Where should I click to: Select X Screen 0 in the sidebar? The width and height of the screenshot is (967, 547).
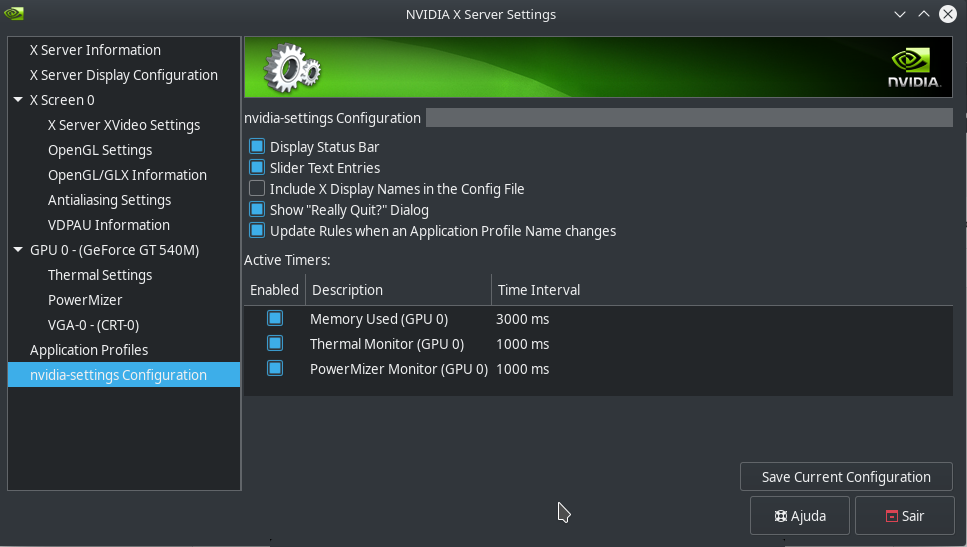62,100
